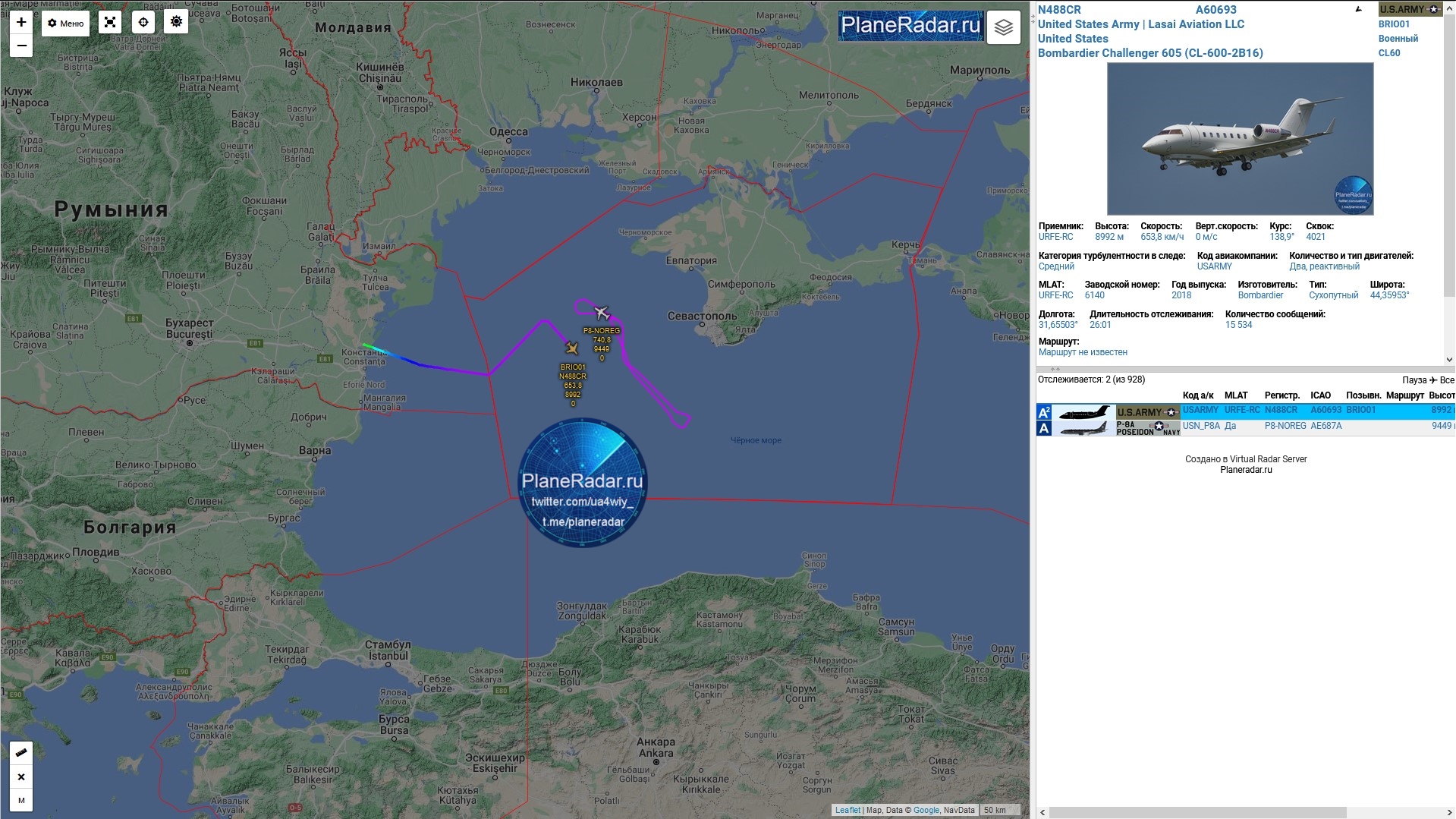The height and width of the screenshot is (819, 1456).
Task: Open the A60693 ICAO code link
Action: [1215, 10]
